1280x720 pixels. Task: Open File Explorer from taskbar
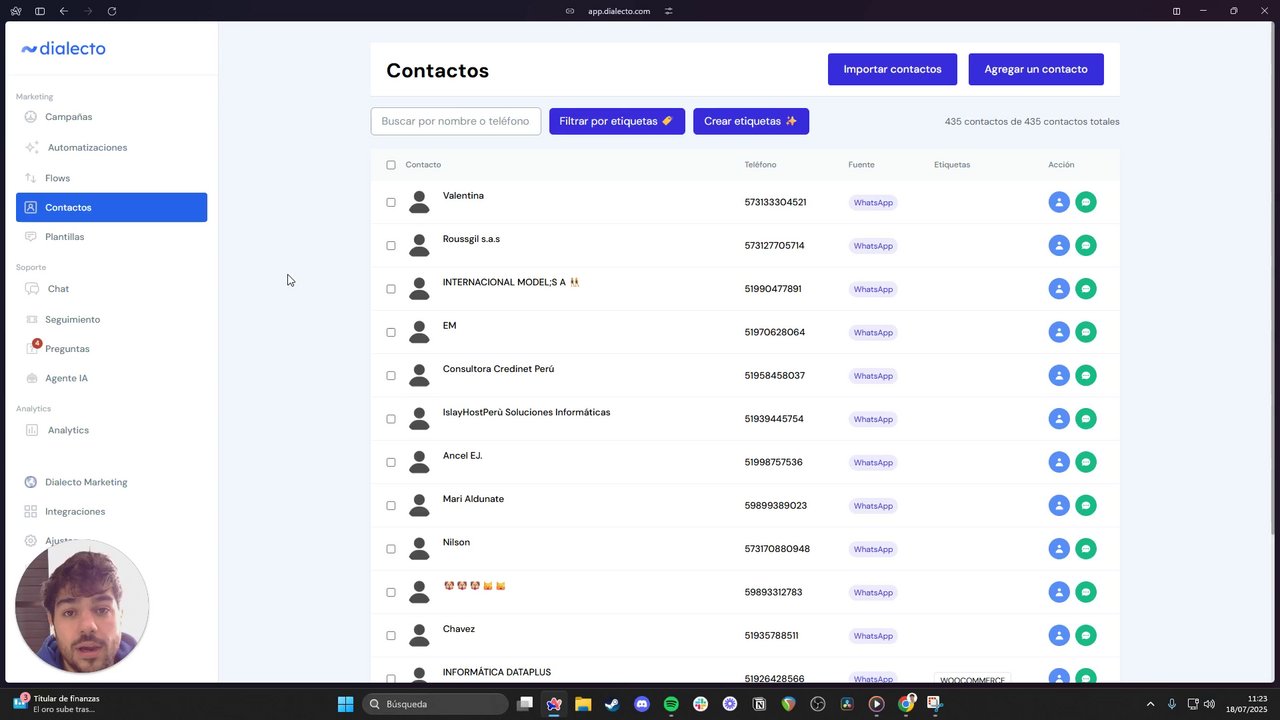coord(583,704)
